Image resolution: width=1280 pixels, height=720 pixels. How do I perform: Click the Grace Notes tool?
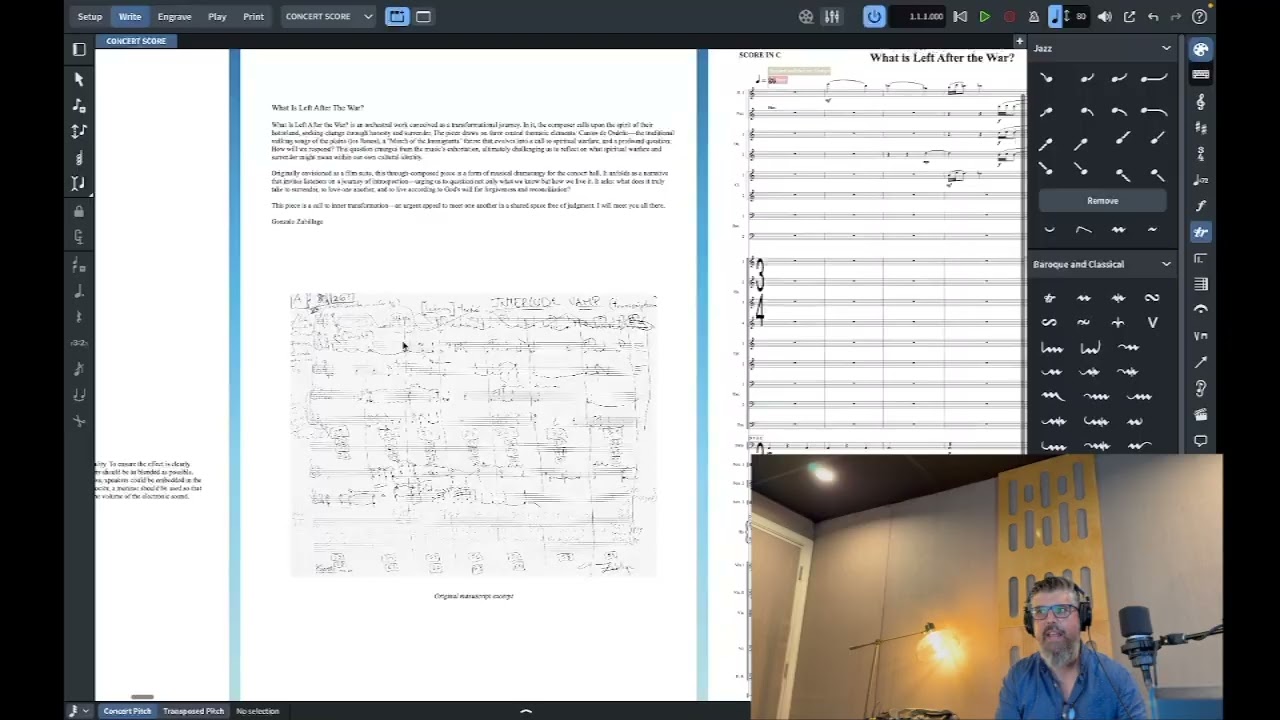pos(79,369)
